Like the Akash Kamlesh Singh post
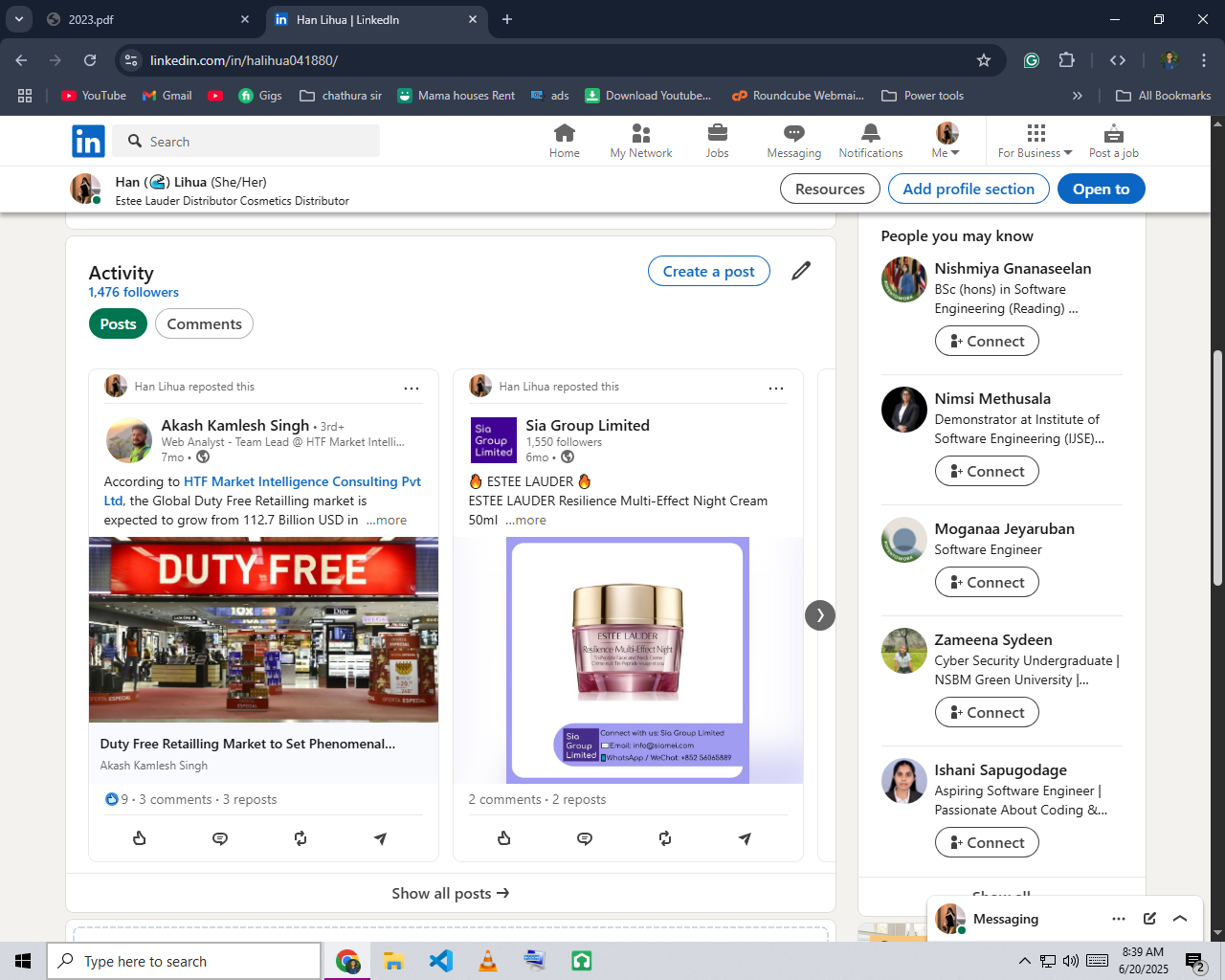The width and height of the screenshot is (1225, 980). pos(140,838)
